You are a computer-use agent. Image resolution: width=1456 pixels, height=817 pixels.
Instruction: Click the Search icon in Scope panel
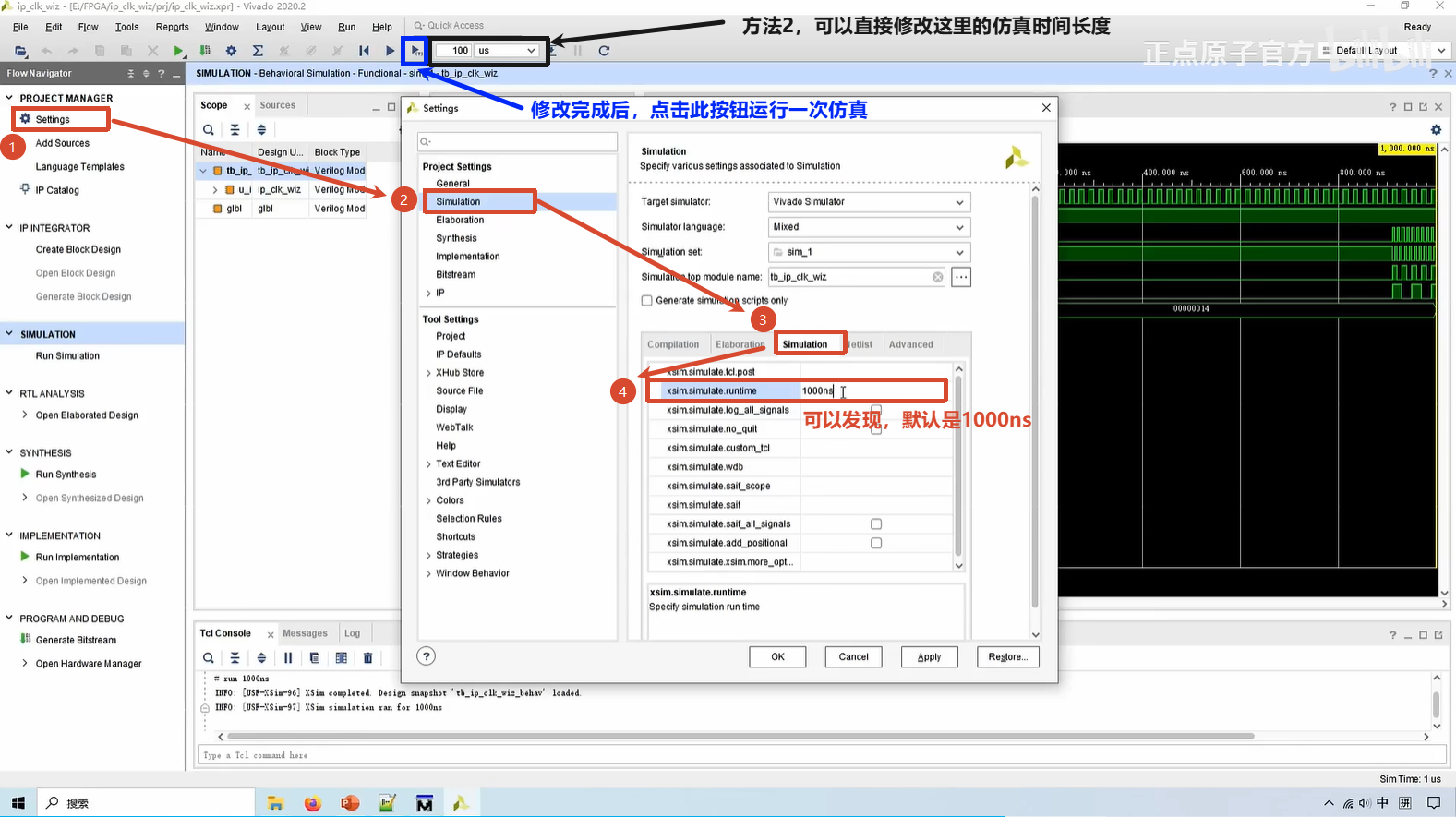[209, 130]
